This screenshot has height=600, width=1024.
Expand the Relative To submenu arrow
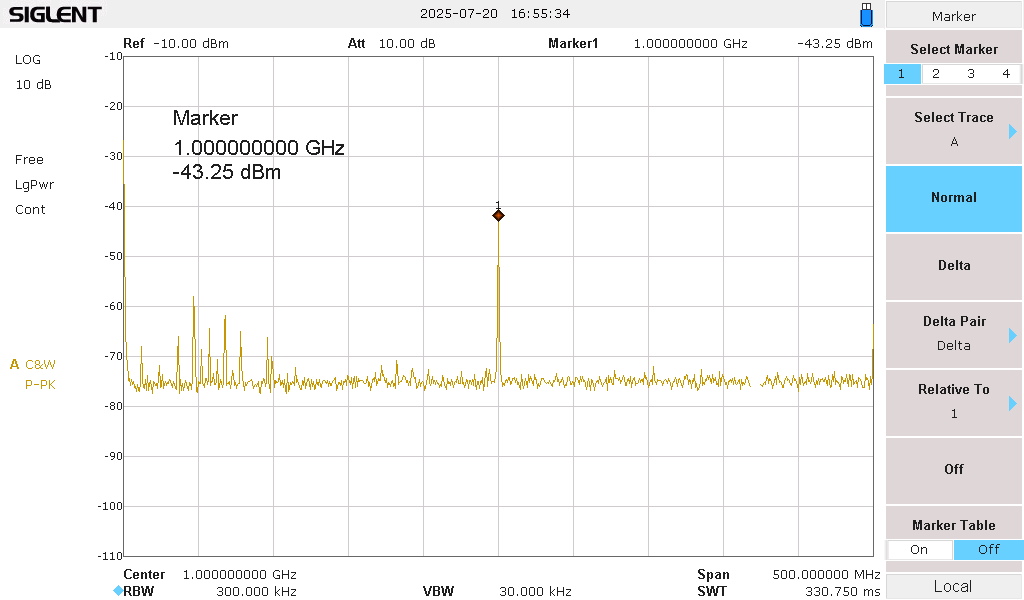pos(1013,403)
